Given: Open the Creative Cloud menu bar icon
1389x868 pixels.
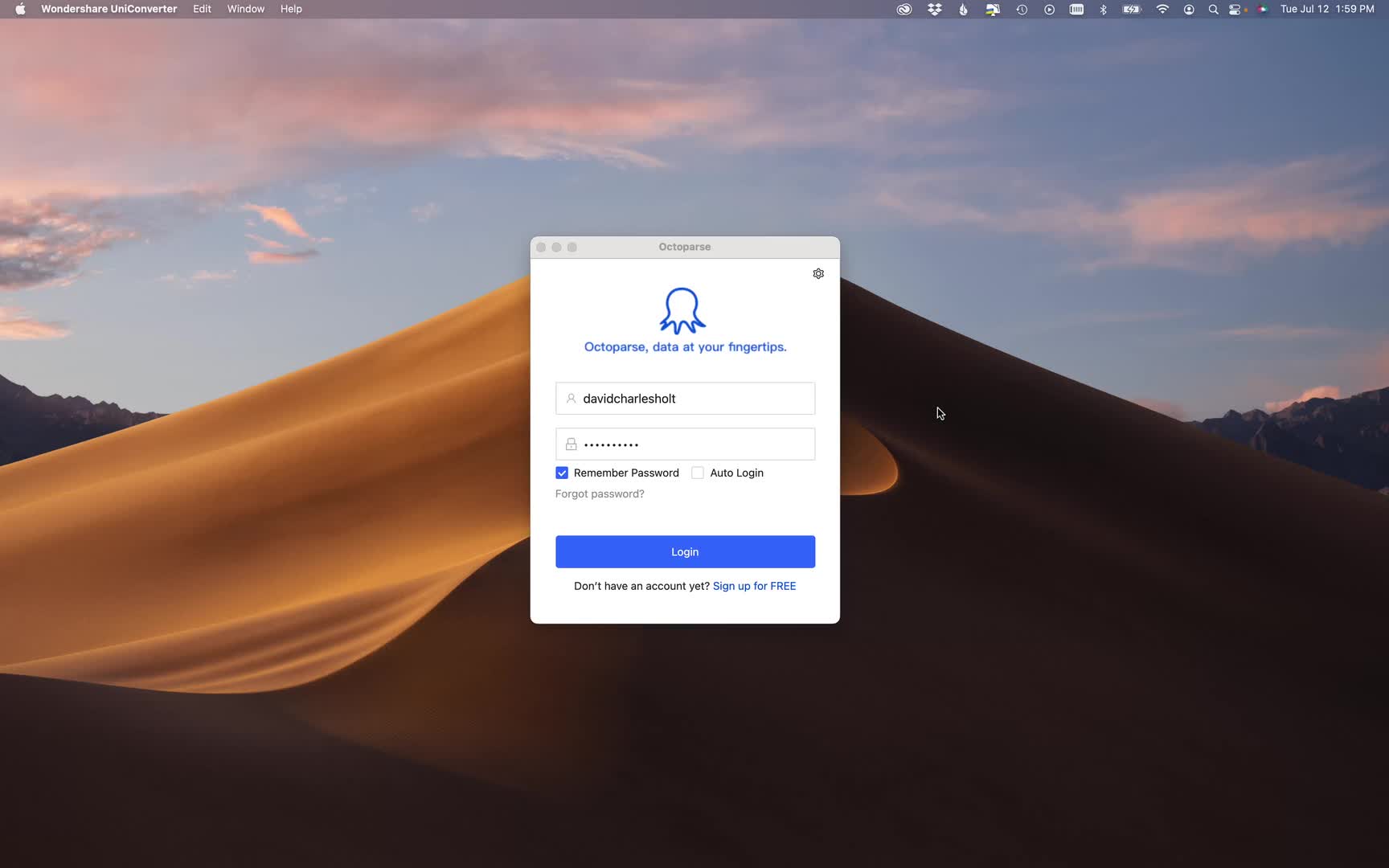Looking at the screenshot, I should coord(904,10).
